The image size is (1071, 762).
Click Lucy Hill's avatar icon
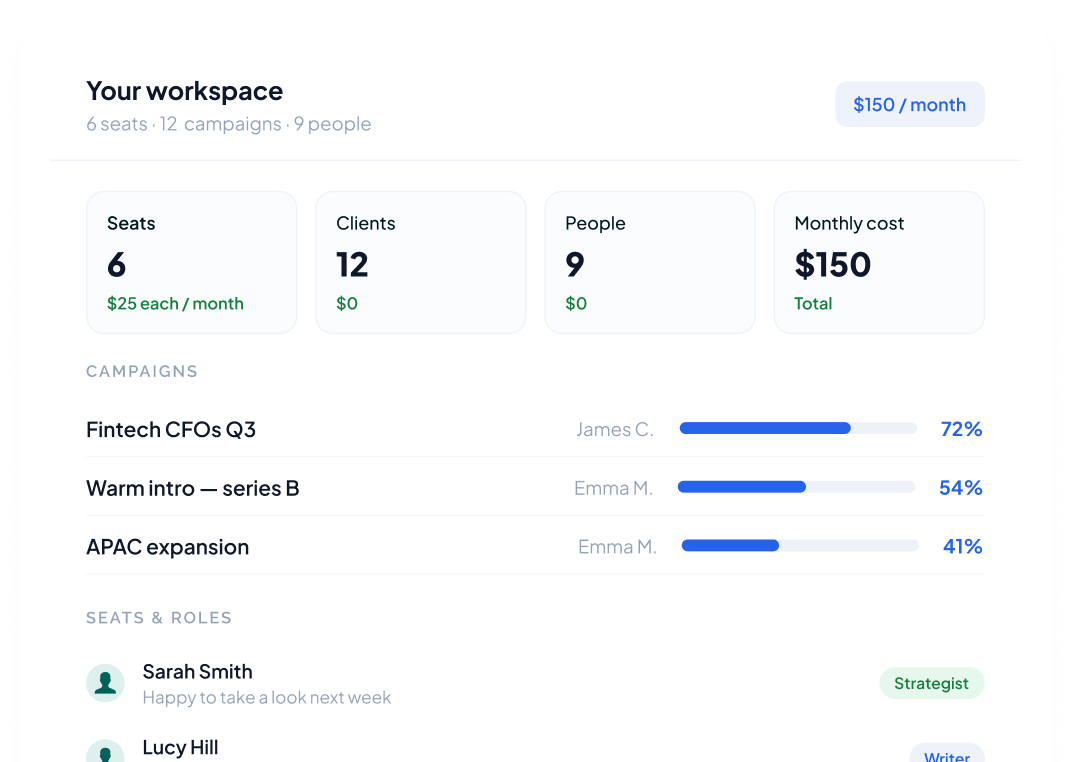pos(105,751)
